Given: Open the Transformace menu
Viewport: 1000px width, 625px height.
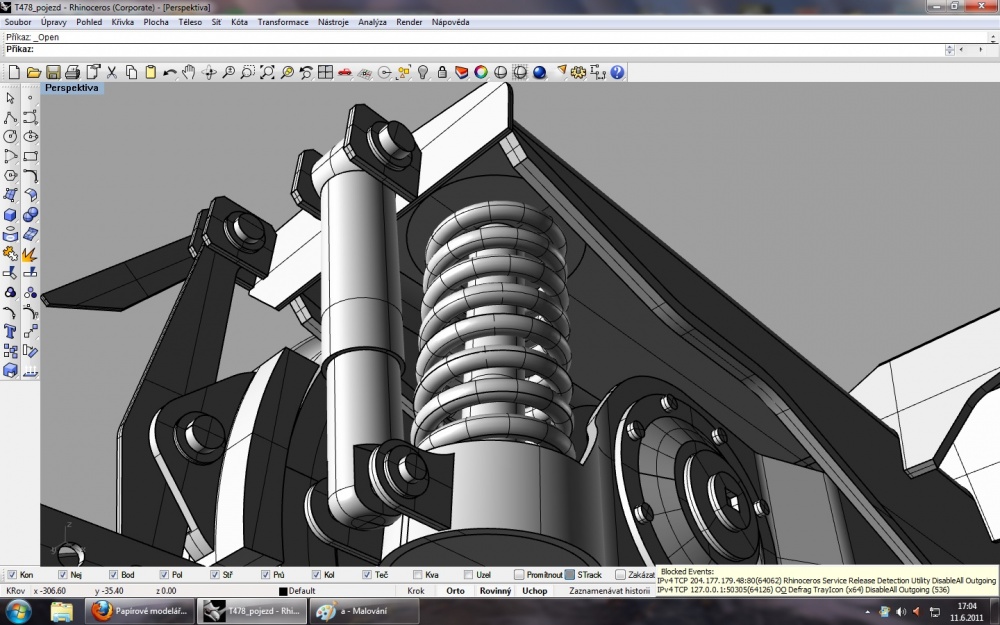Looking at the screenshot, I should click(x=283, y=22).
